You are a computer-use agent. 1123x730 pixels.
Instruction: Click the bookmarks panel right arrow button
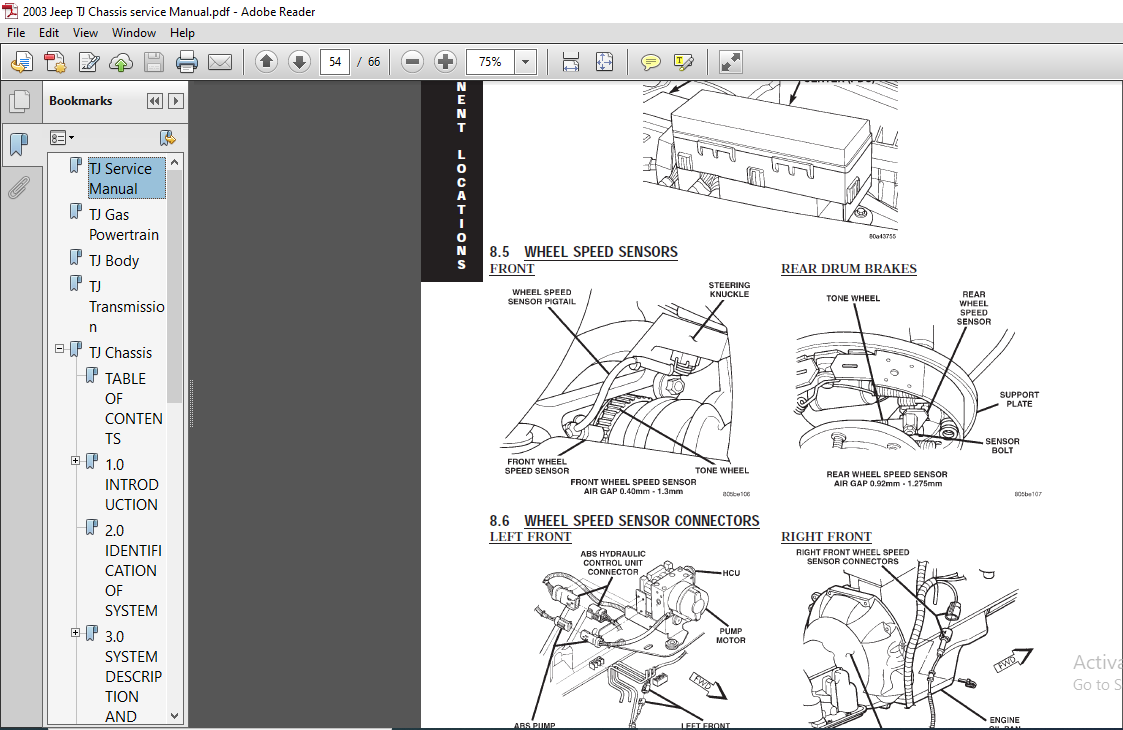tap(175, 101)
